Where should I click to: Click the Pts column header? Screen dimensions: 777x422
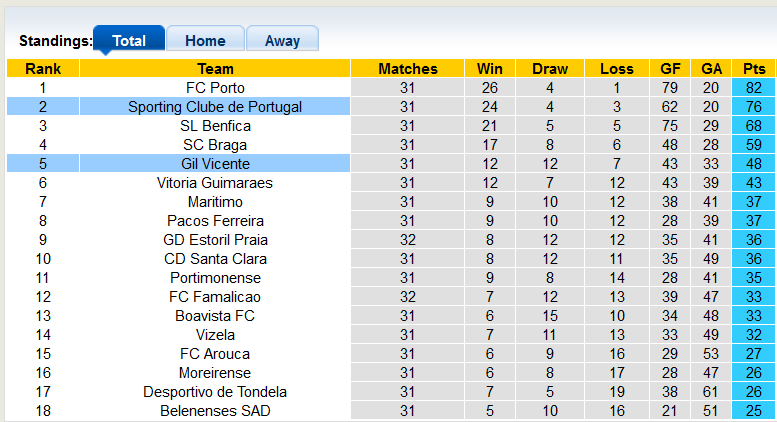tap(754, 69)
